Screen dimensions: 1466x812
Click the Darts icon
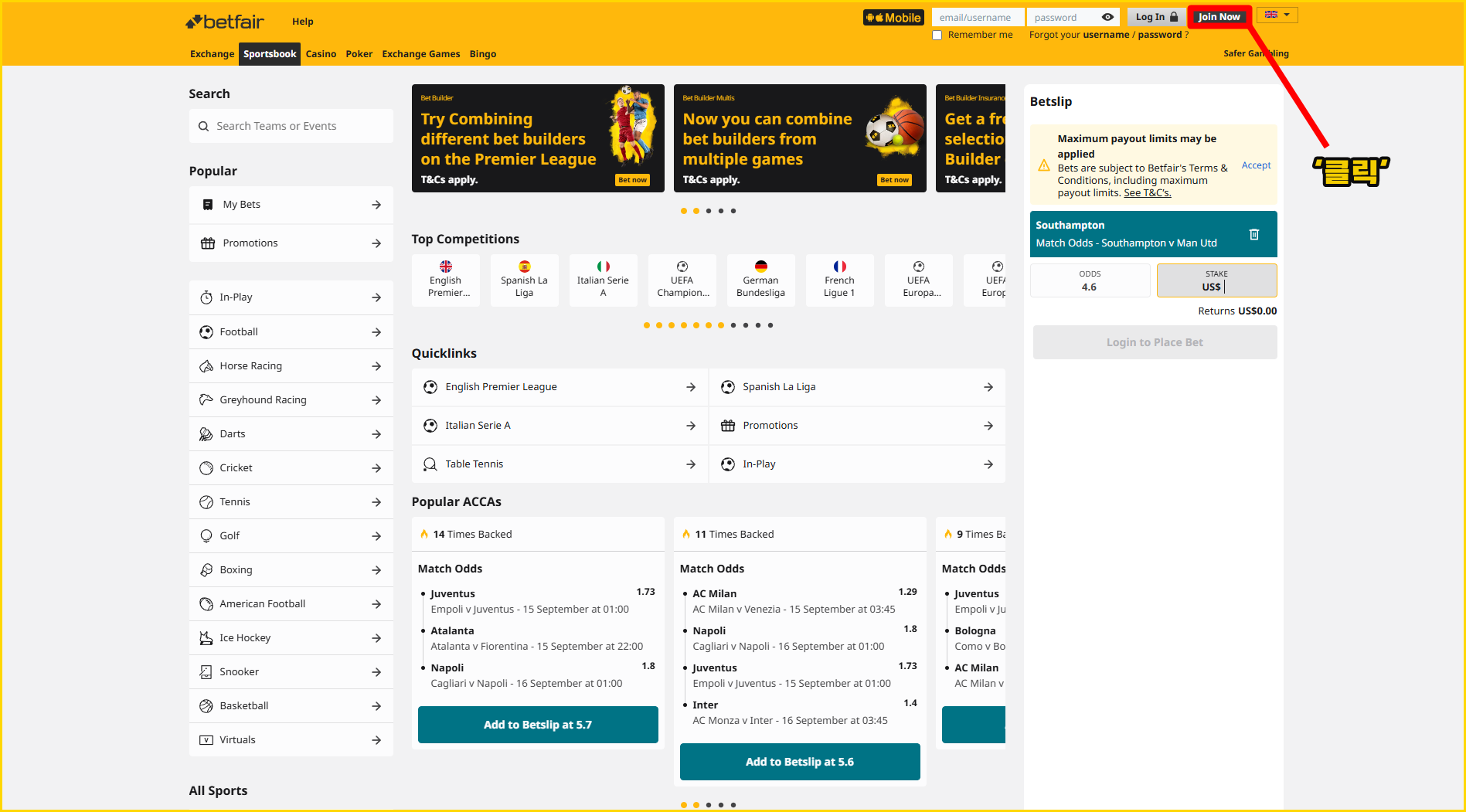tap(206, 434)
